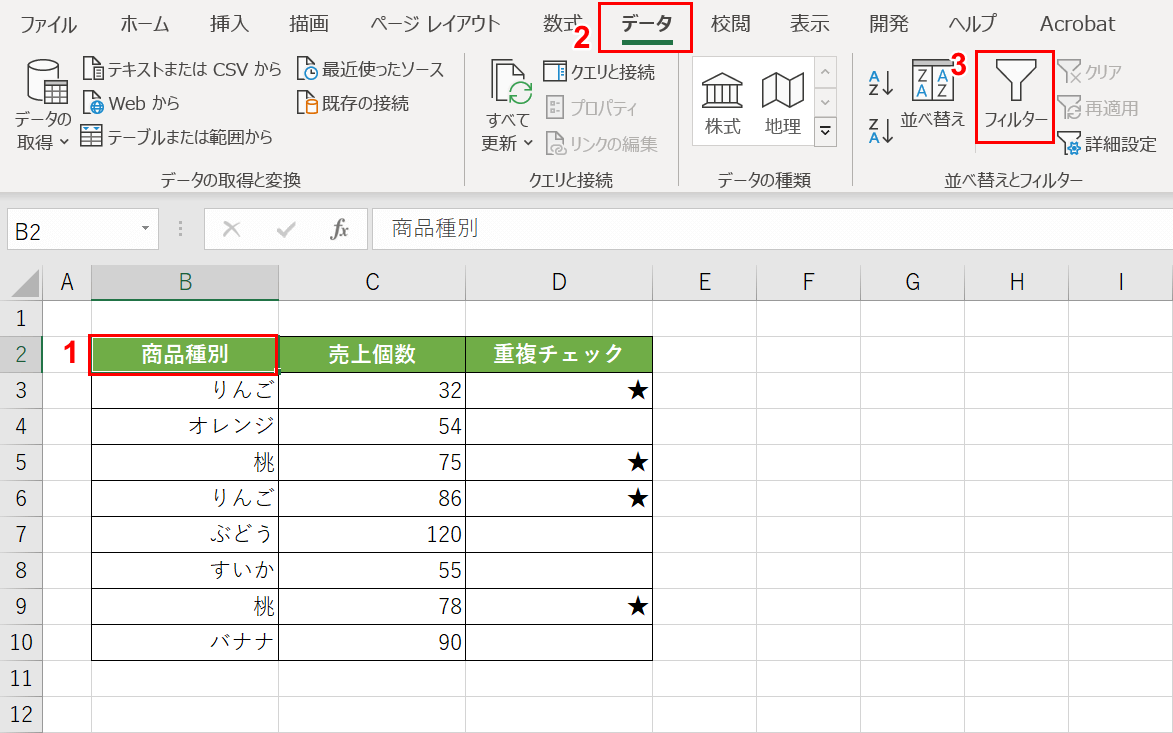Expand the data types gallery arrow
This screenshot has height=733, width=1173.
825,128
